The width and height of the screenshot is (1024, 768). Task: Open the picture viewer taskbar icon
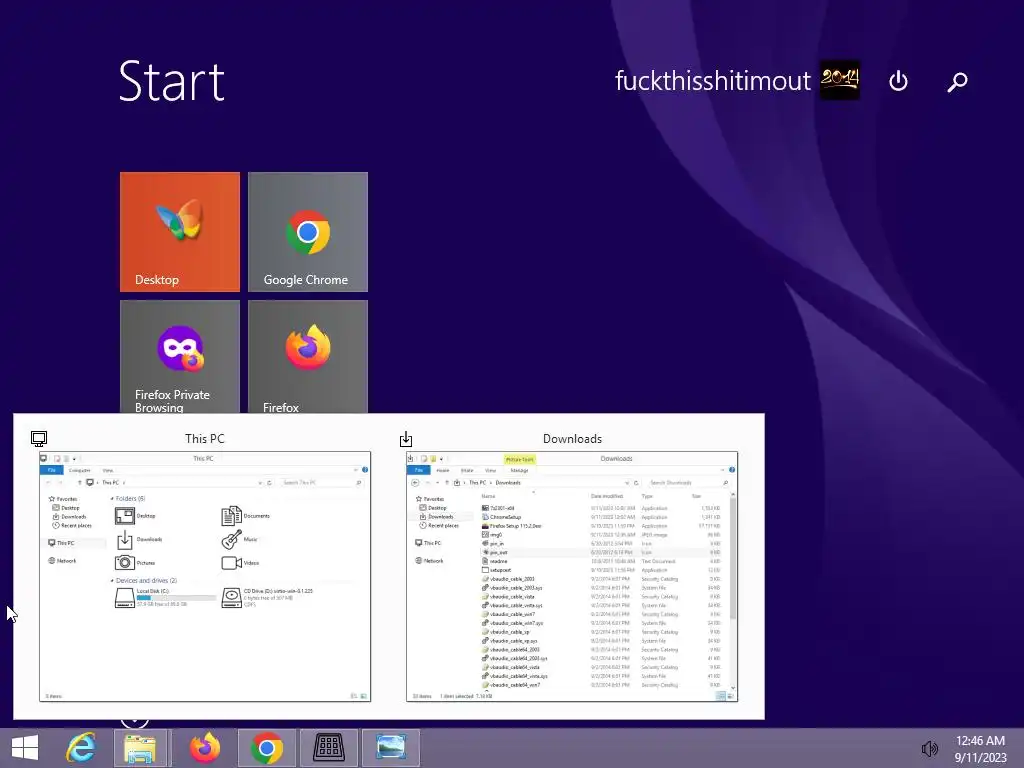pyautogui.click(x=391, y=748)
